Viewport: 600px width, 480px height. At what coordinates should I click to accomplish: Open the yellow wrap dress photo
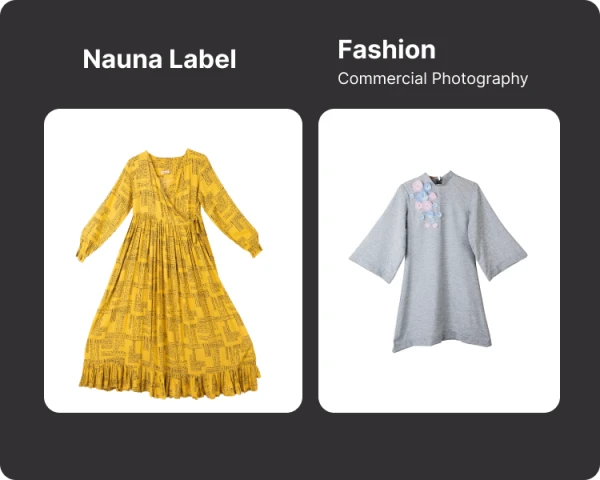click(173, 261)
